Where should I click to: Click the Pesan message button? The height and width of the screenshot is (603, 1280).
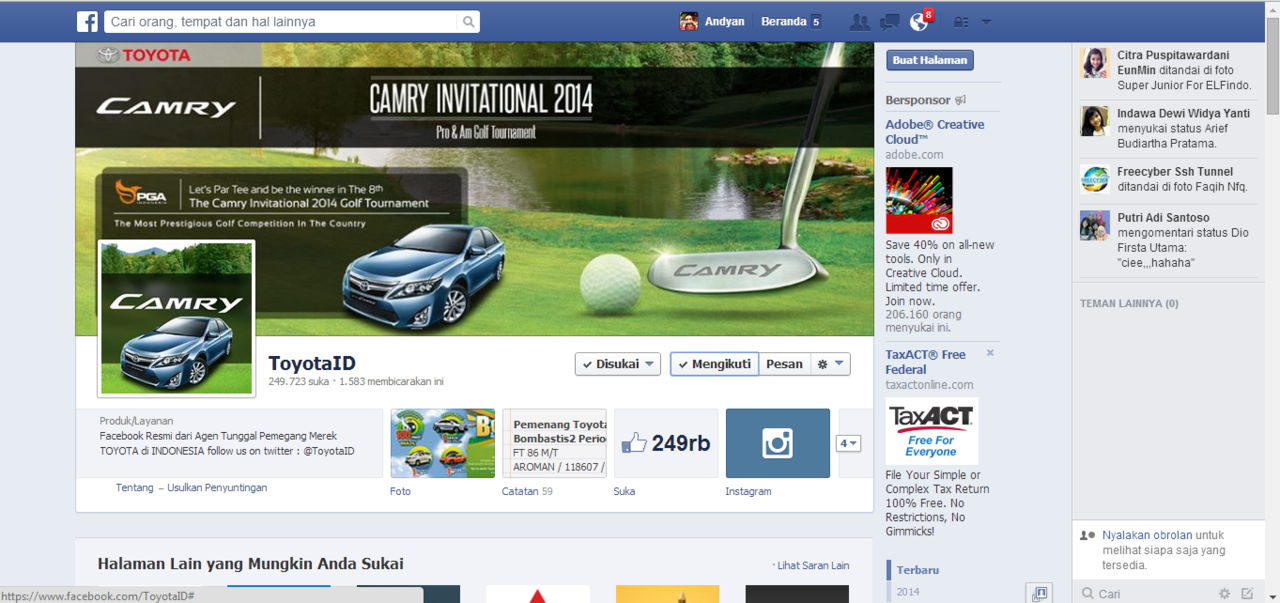click(x=784, y=364)
